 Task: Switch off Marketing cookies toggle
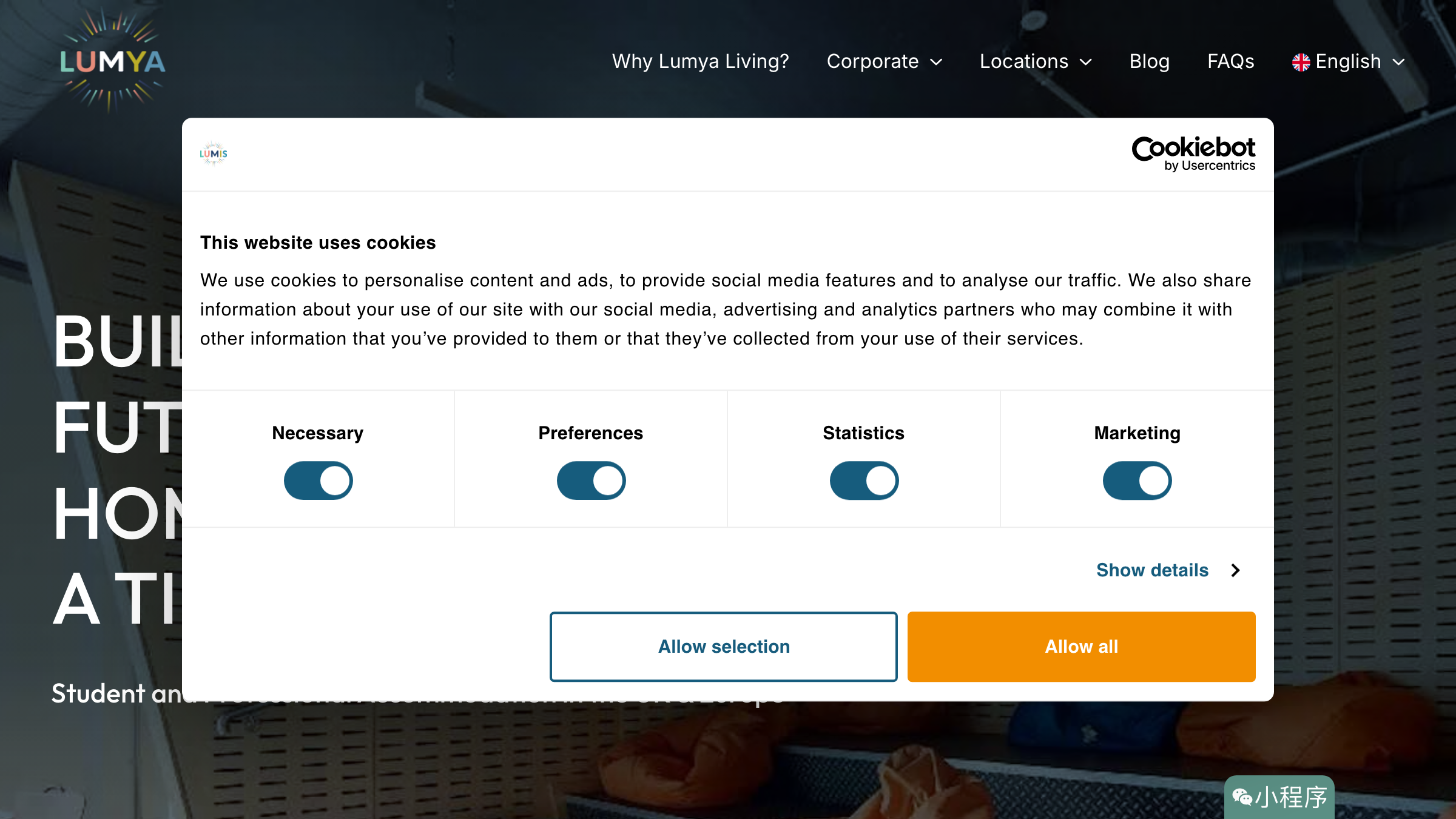1137,480
